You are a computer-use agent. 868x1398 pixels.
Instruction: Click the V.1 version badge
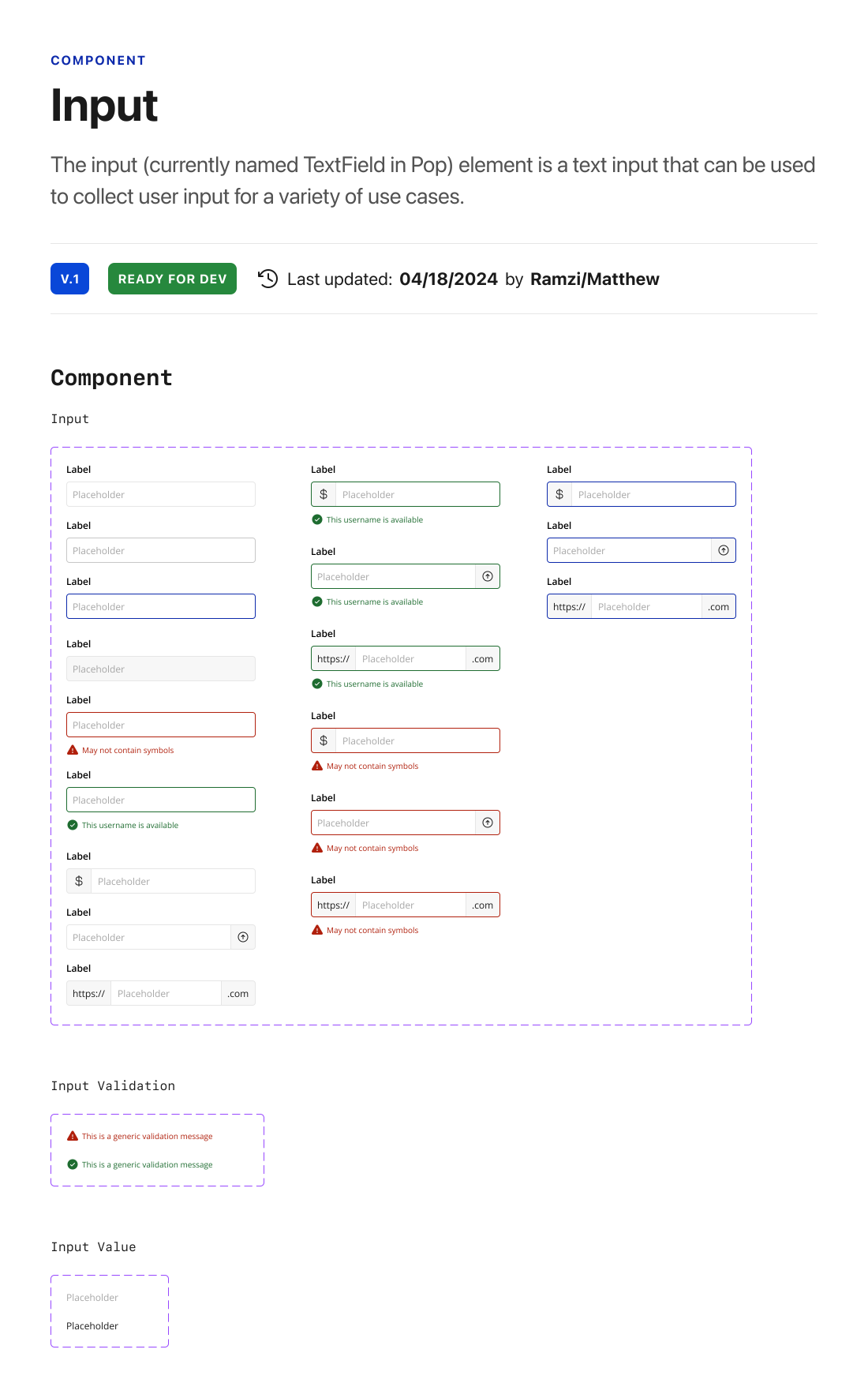click(x=69, y=279)
